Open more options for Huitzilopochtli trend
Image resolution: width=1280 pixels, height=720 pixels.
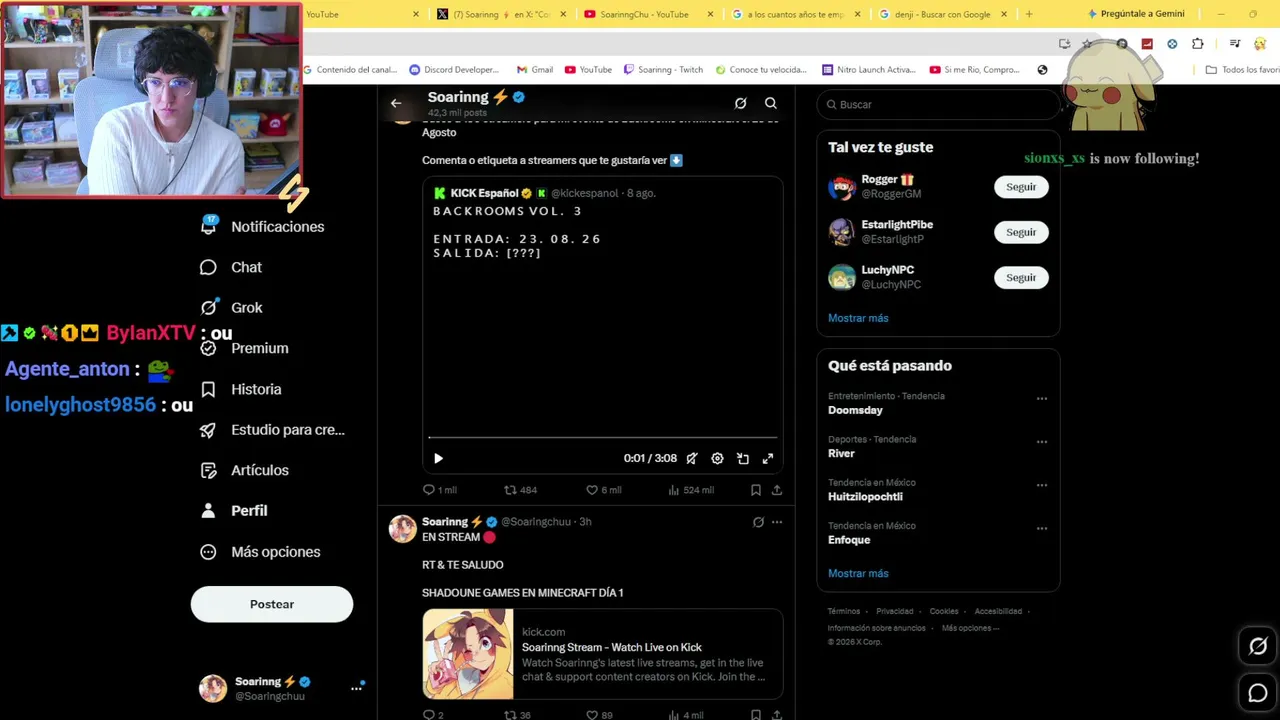click(x=1042, y=485)
